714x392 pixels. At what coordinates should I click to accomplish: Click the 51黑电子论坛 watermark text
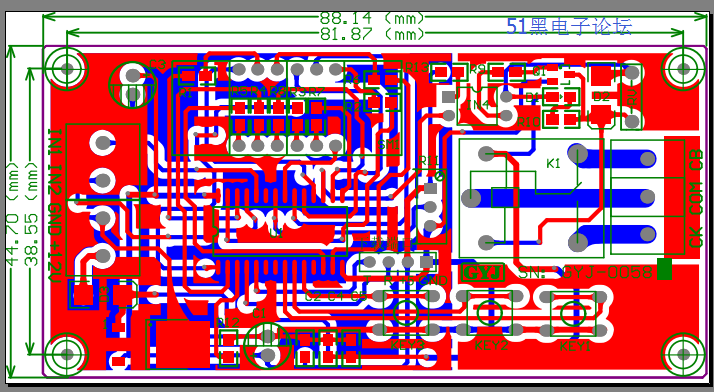click(570, 26)
